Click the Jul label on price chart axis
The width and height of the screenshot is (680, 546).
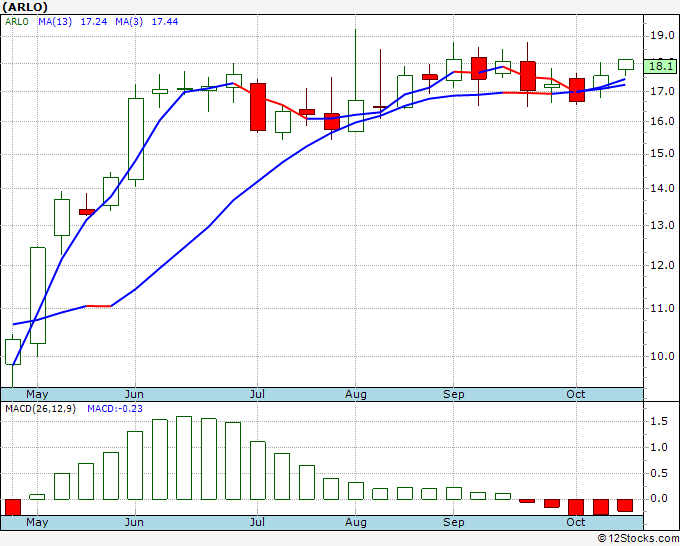pos(257,395)
